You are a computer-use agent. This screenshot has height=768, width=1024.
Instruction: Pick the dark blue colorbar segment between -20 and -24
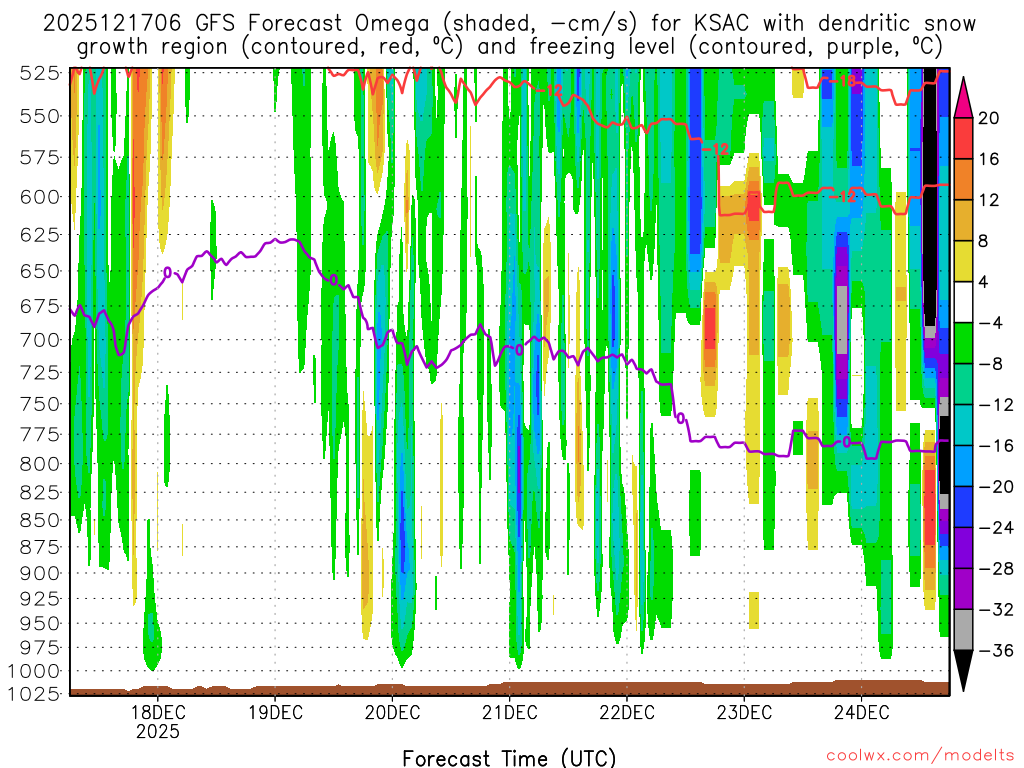(x=963, y=507)
